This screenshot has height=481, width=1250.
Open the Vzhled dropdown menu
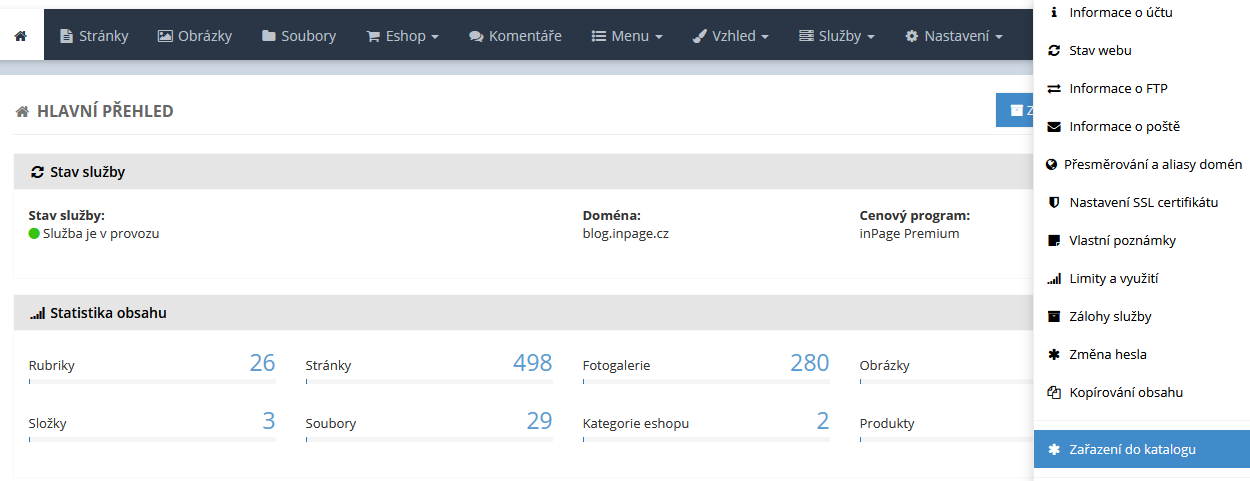click(x=730, y=36)
